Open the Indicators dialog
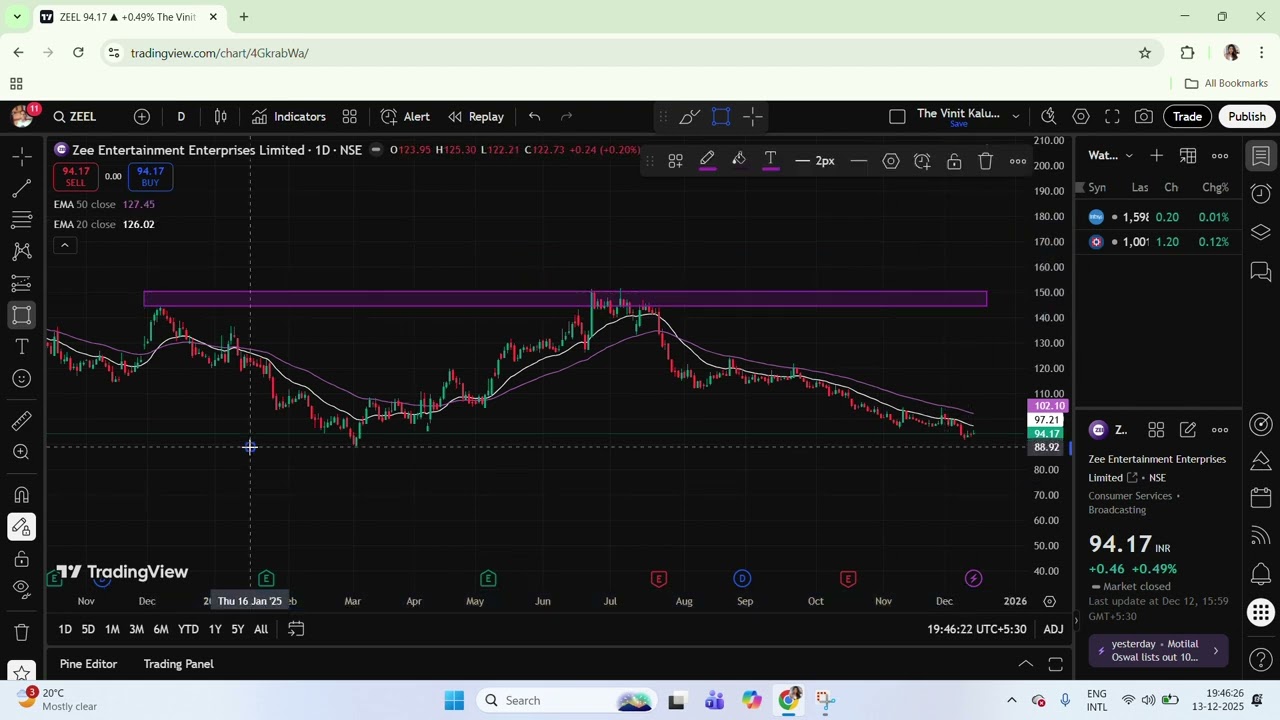This screenshot has width=1280, height=720. pos(288,117)
